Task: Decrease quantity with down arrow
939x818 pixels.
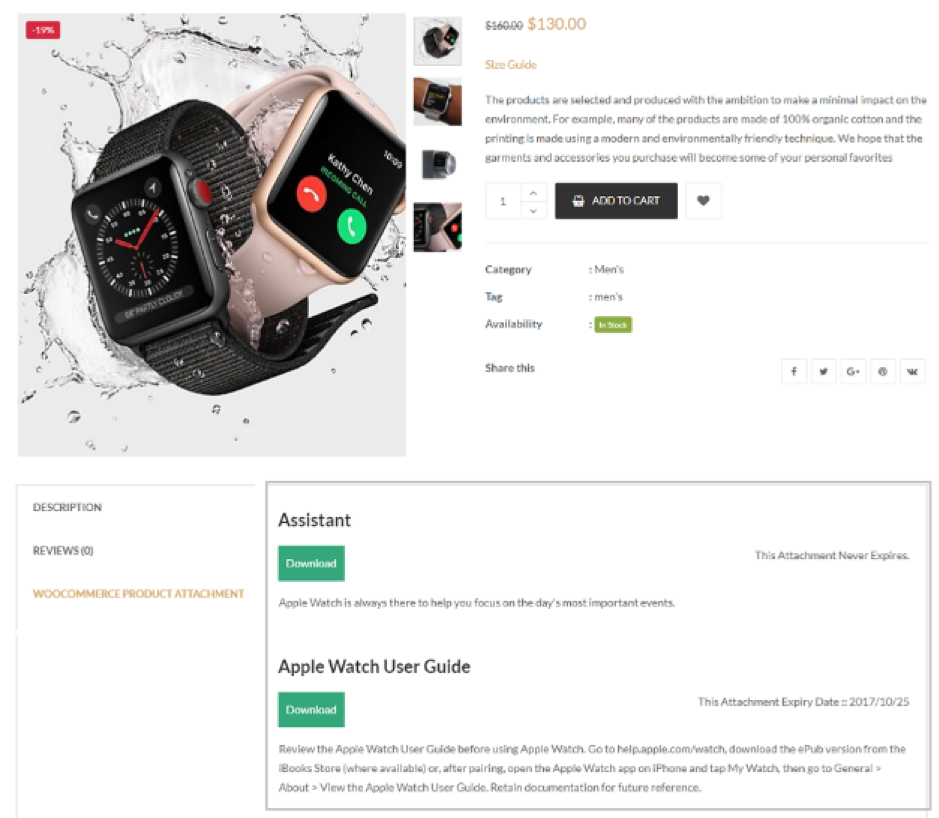Action: [533, 210]
